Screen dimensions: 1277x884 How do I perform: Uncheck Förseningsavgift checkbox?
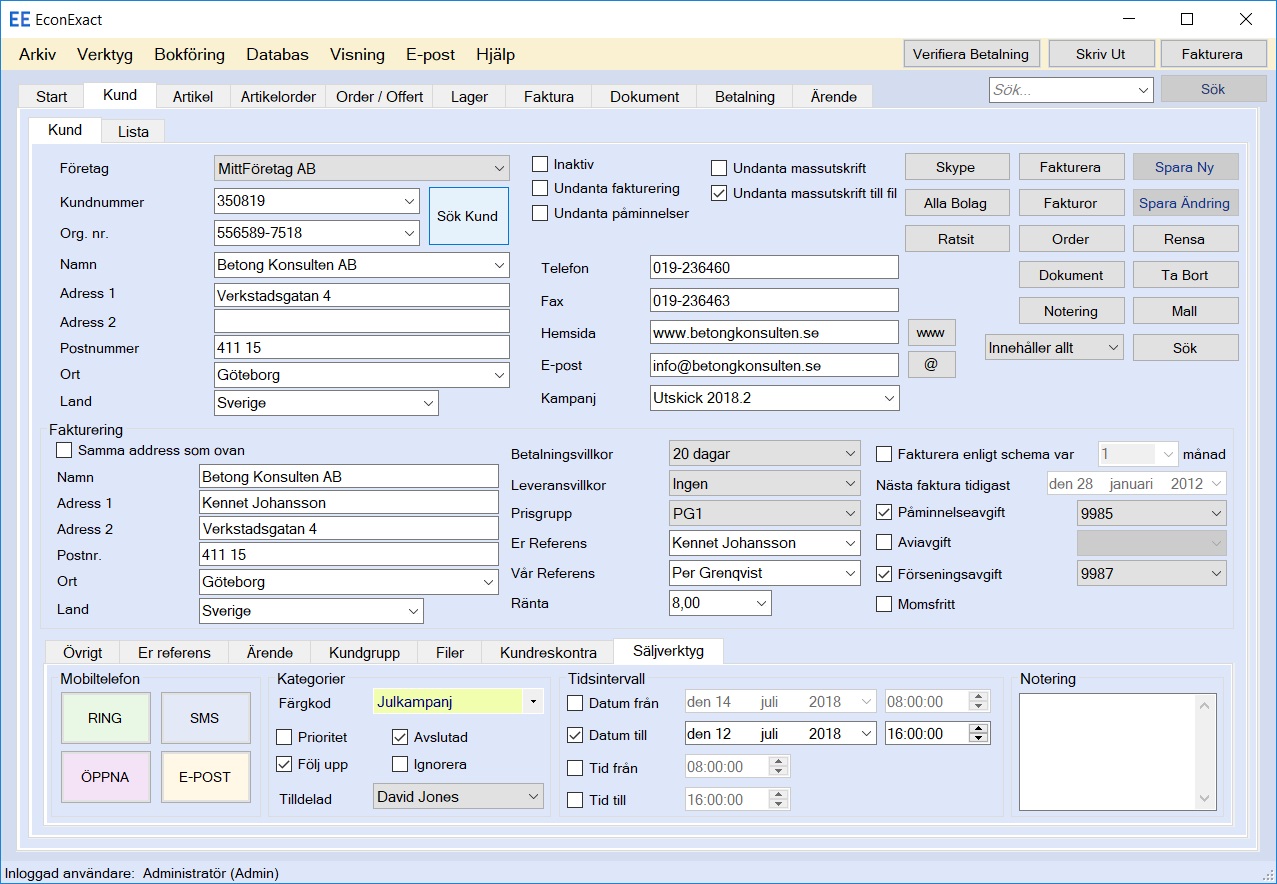(x=884, y=574)
